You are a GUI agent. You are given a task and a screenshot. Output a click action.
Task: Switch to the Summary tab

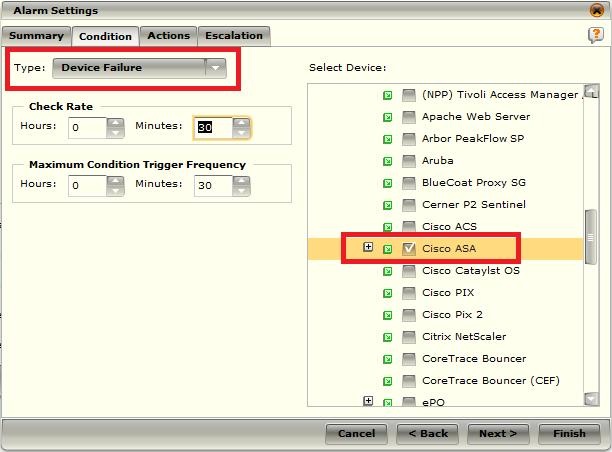(36, 36)
